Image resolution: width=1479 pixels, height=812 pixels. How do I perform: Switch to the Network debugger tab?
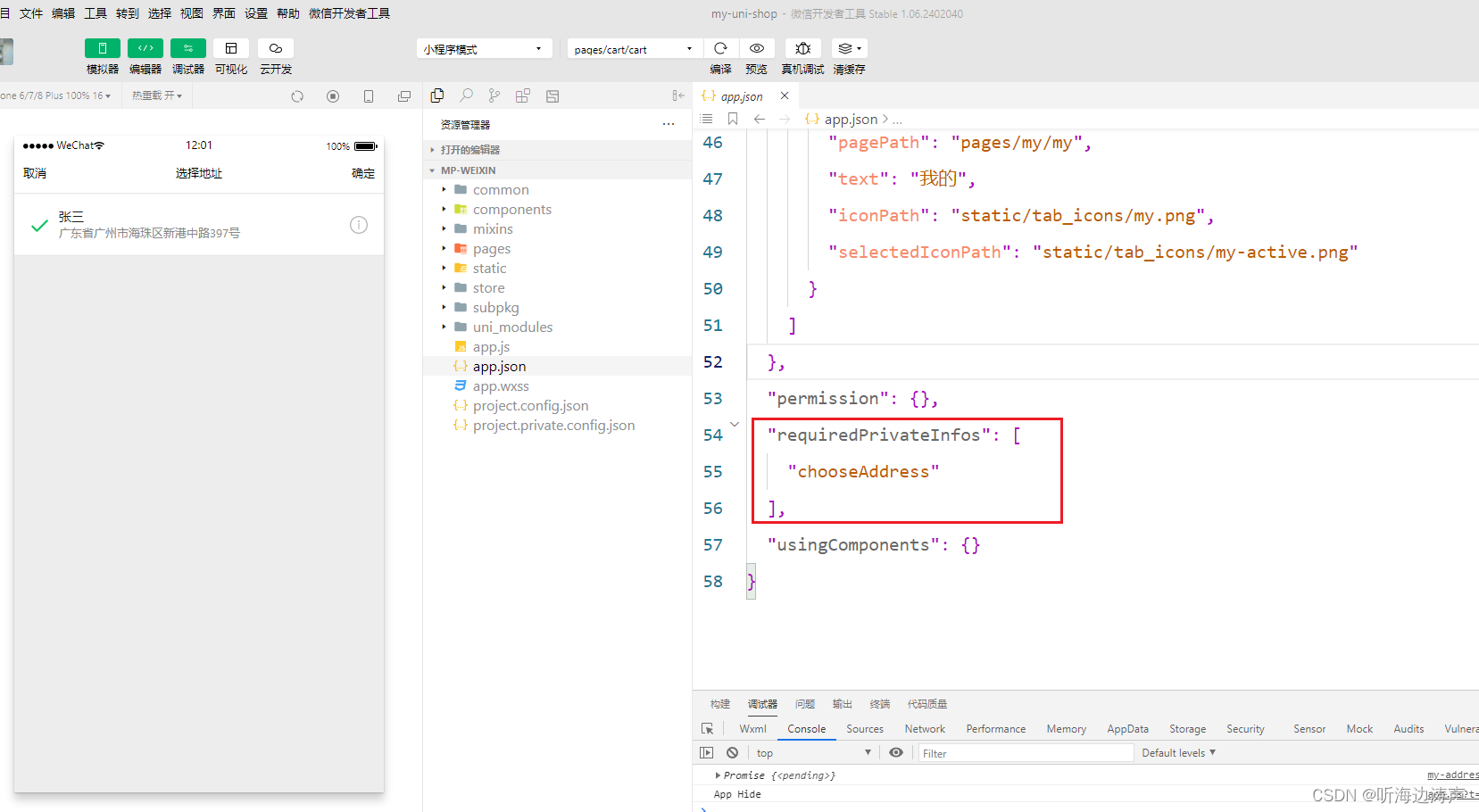(x=924, y=728)
